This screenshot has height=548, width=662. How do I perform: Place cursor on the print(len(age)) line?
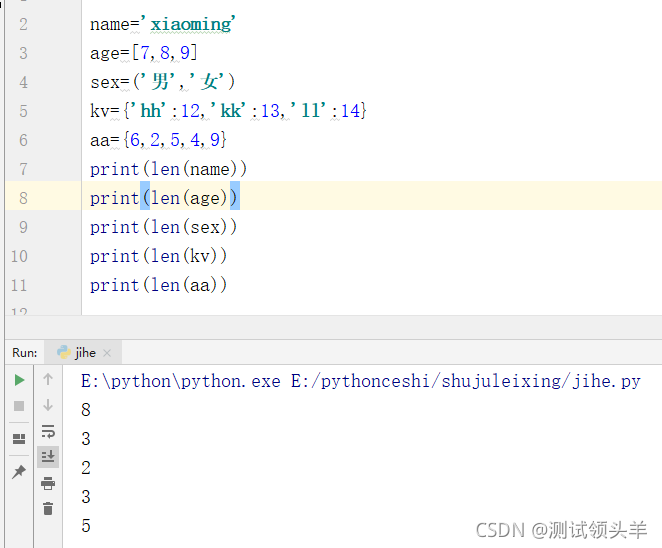[x=164, y=198]
